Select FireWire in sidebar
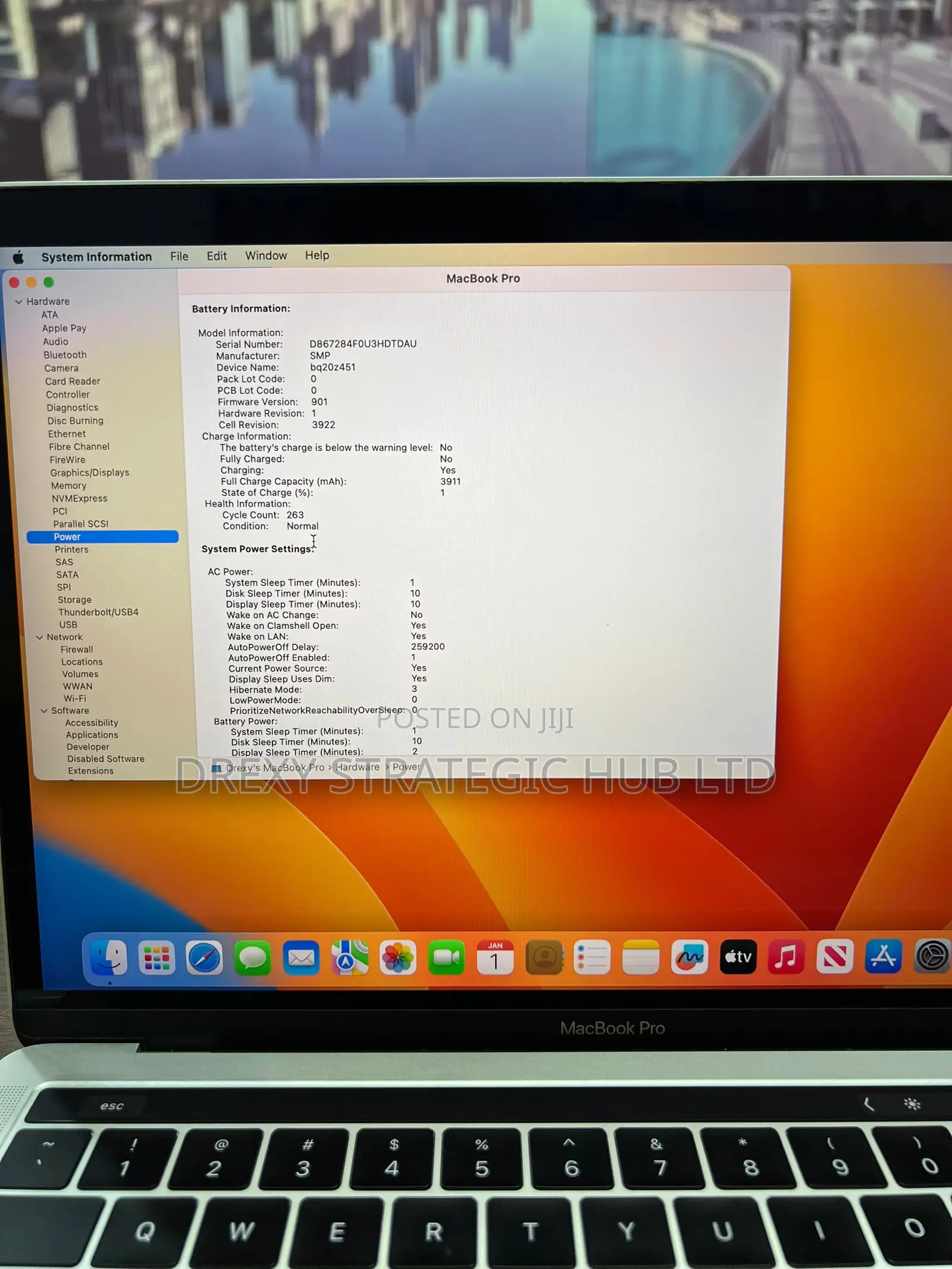Viewport: 952px width, 1269px height. [68, 460]
